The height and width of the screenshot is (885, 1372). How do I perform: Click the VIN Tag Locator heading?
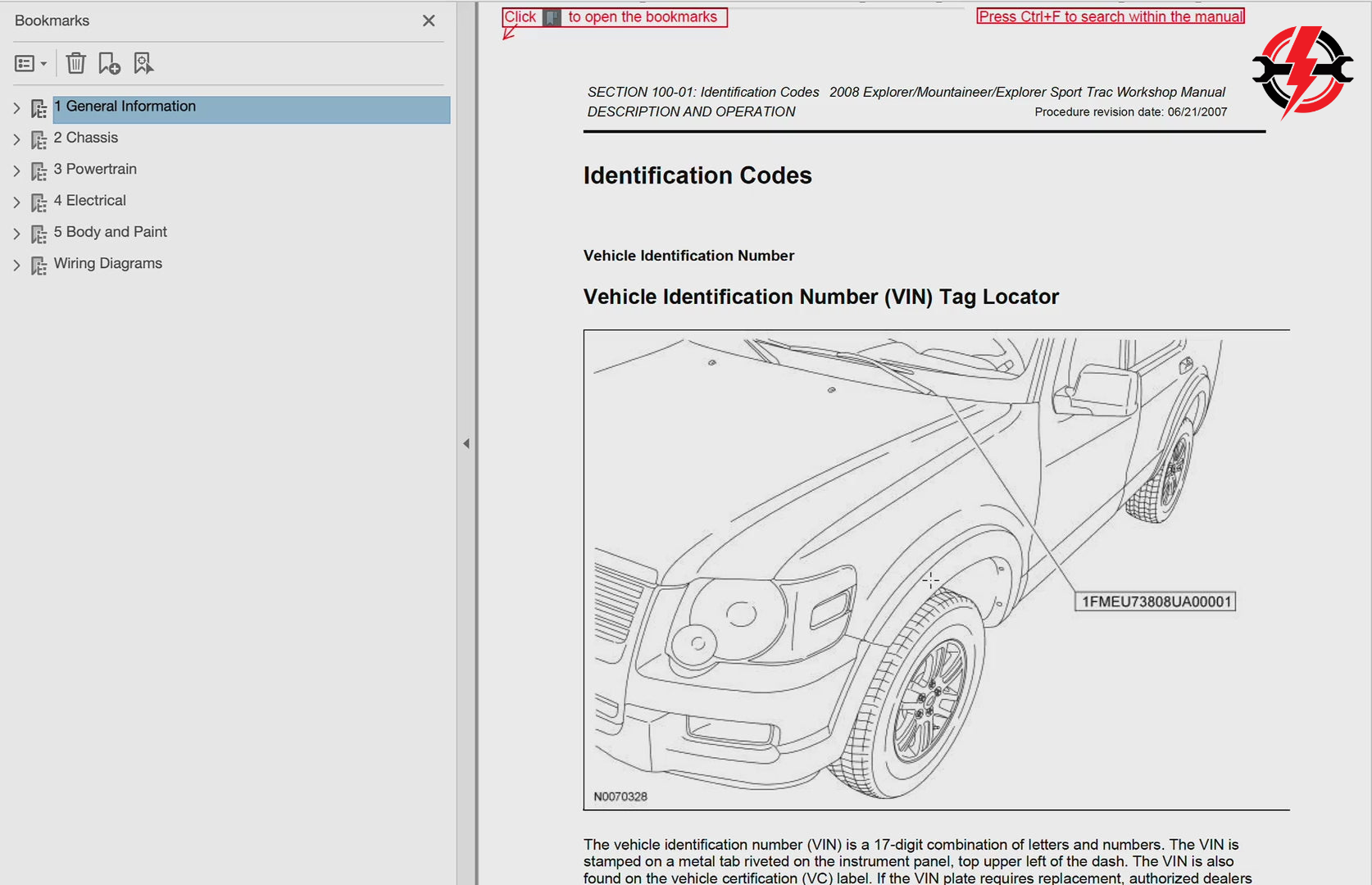(x=821, y=297)
